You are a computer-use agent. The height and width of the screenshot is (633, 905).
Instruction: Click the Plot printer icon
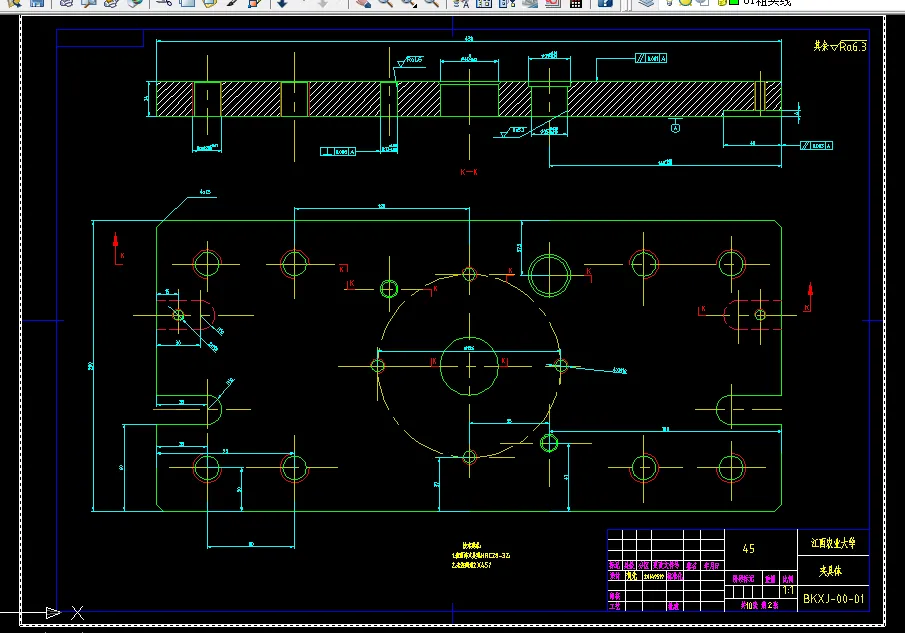[66, 3]
